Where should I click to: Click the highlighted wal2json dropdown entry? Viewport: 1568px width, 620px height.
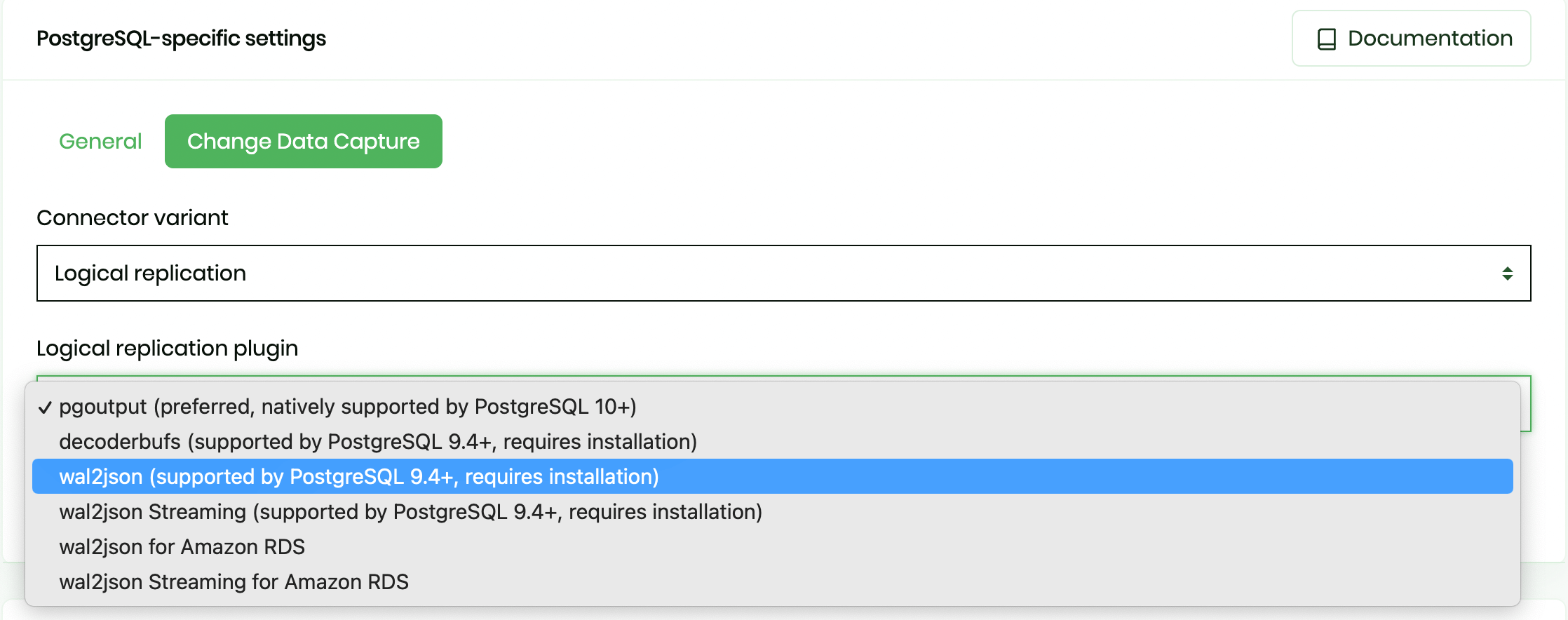click(x=359, y=476)
